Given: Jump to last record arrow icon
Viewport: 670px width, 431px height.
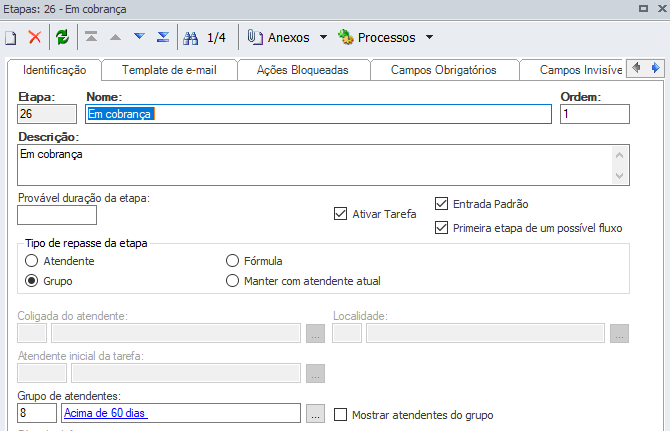Looking at the screenshot, I should coord(163,37).
